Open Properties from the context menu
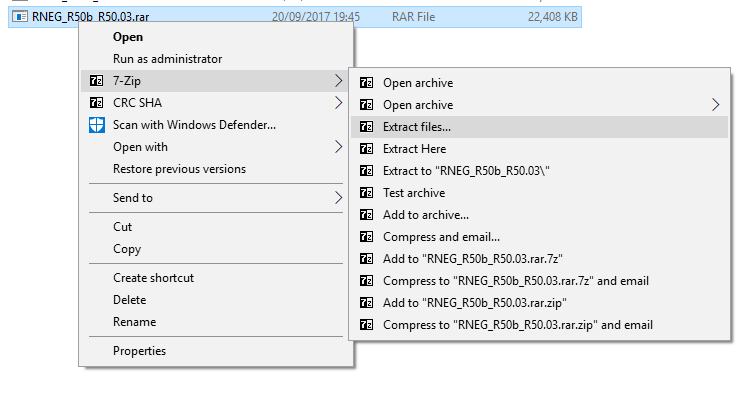743x396 pixels. tap(216, 351)
